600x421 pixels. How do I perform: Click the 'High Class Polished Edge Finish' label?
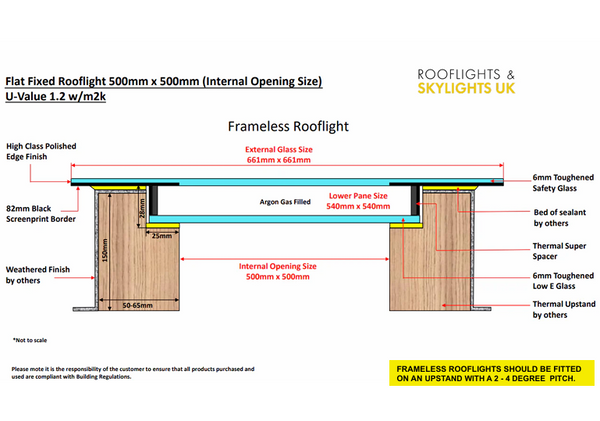tap(41, 152)
